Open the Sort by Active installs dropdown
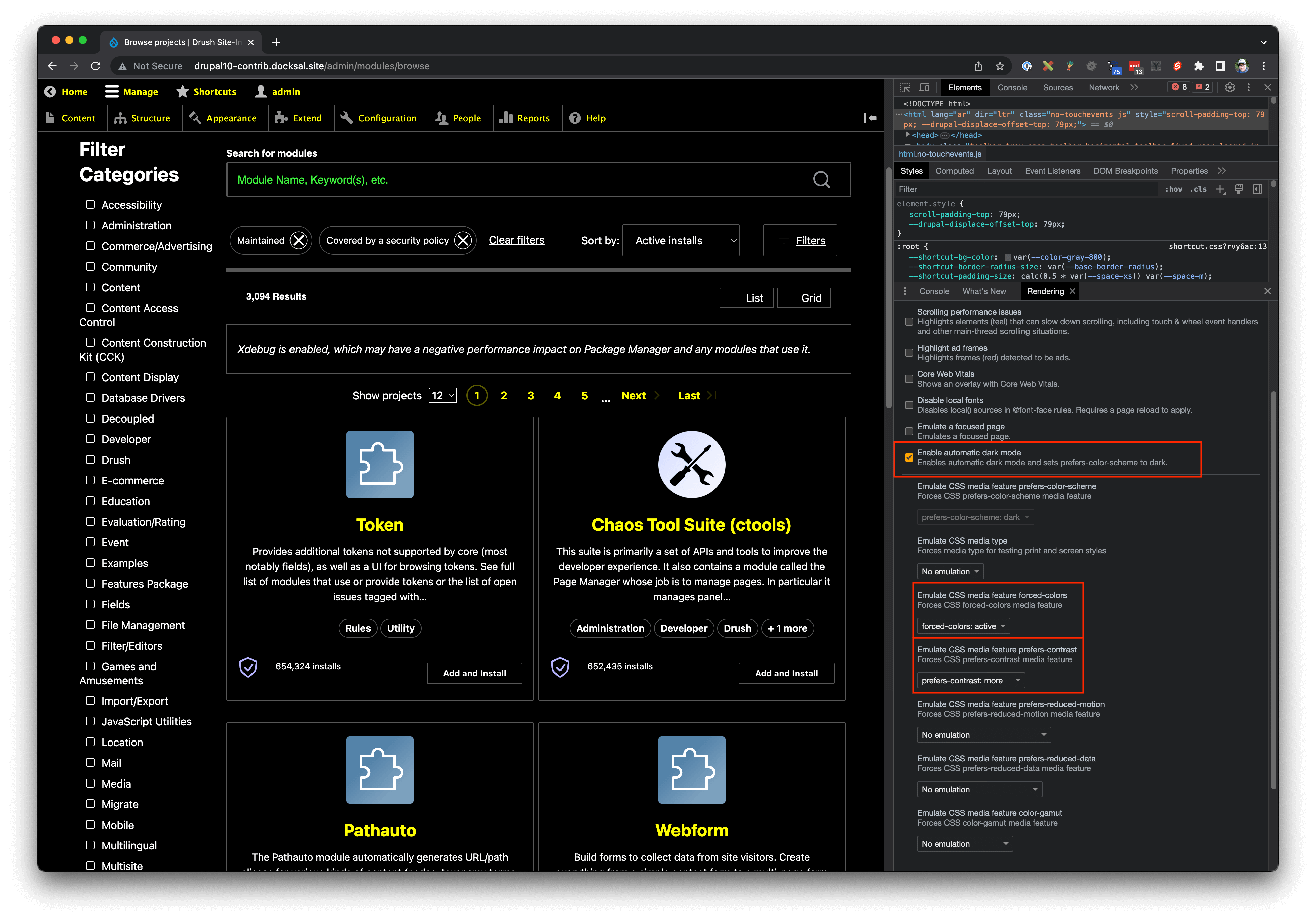1316x921 pixels. pos(680,241)
